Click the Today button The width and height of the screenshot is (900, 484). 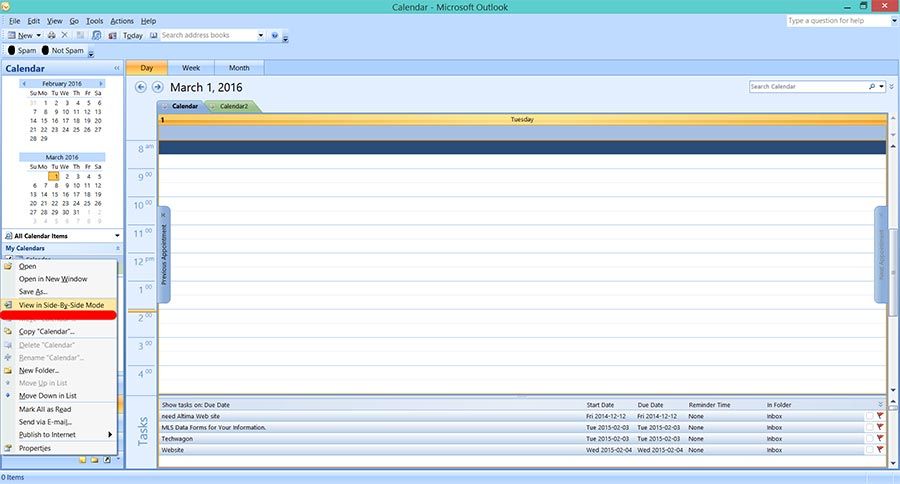tap(133, 36)
